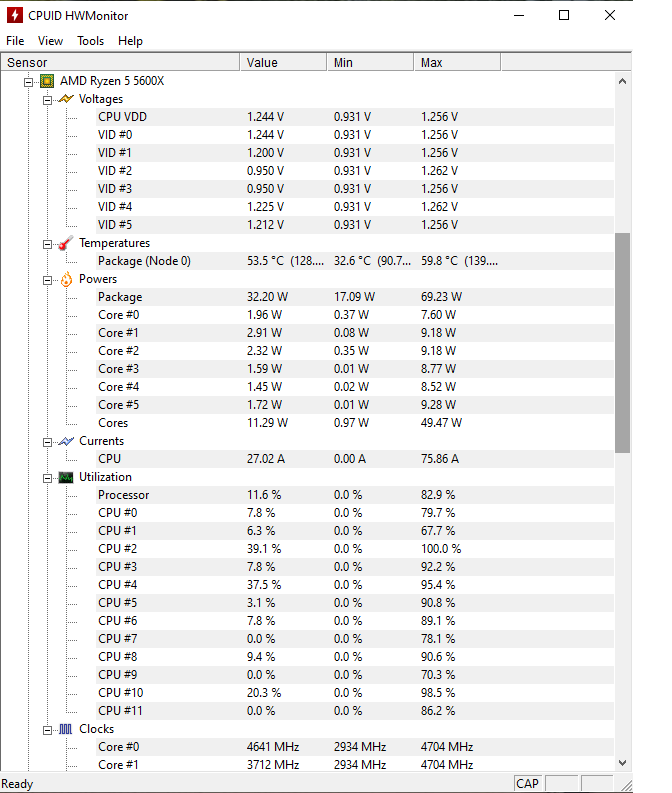Click the 3712 MHz Core #1 value
672x793 pixels.
[x=273, y=765]
